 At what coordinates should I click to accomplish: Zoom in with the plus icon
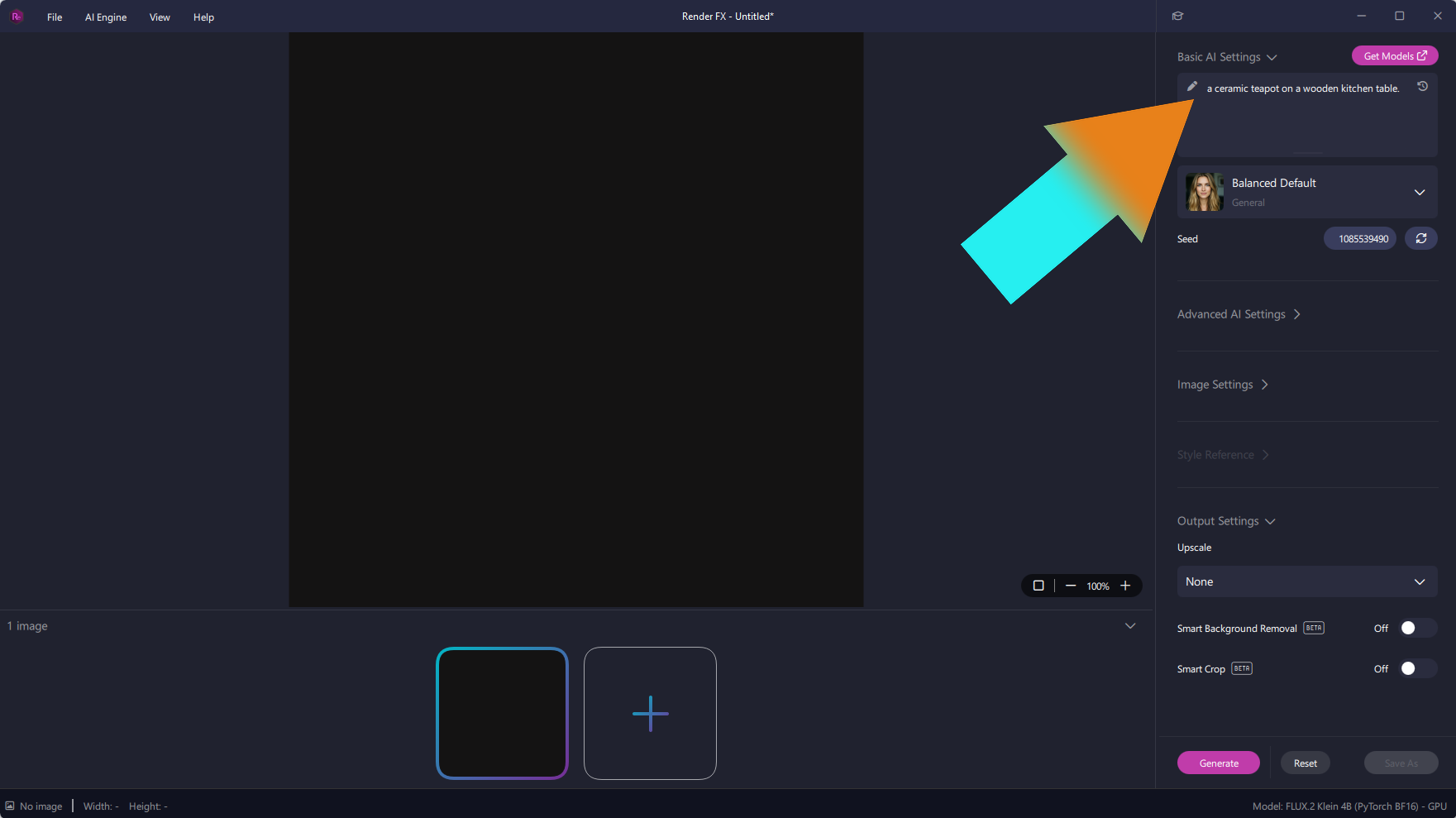point(1125,586)
